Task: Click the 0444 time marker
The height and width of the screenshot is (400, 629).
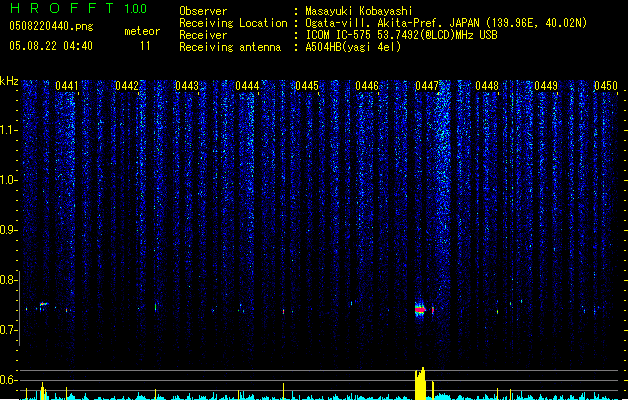Action: [x=247, y=86]
